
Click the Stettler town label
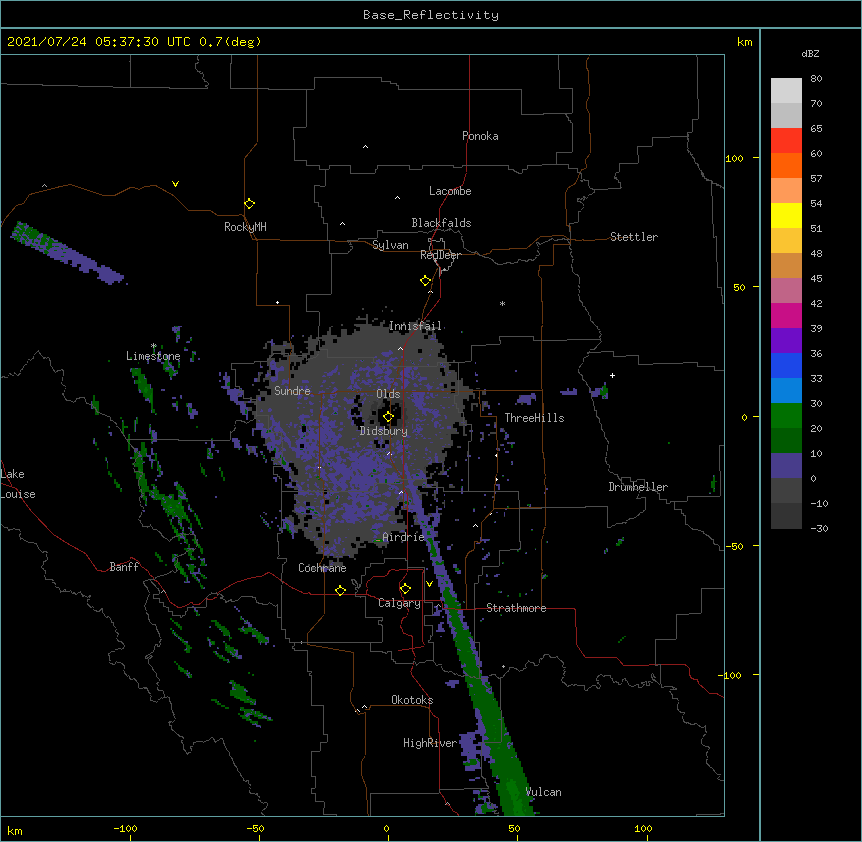634,237
